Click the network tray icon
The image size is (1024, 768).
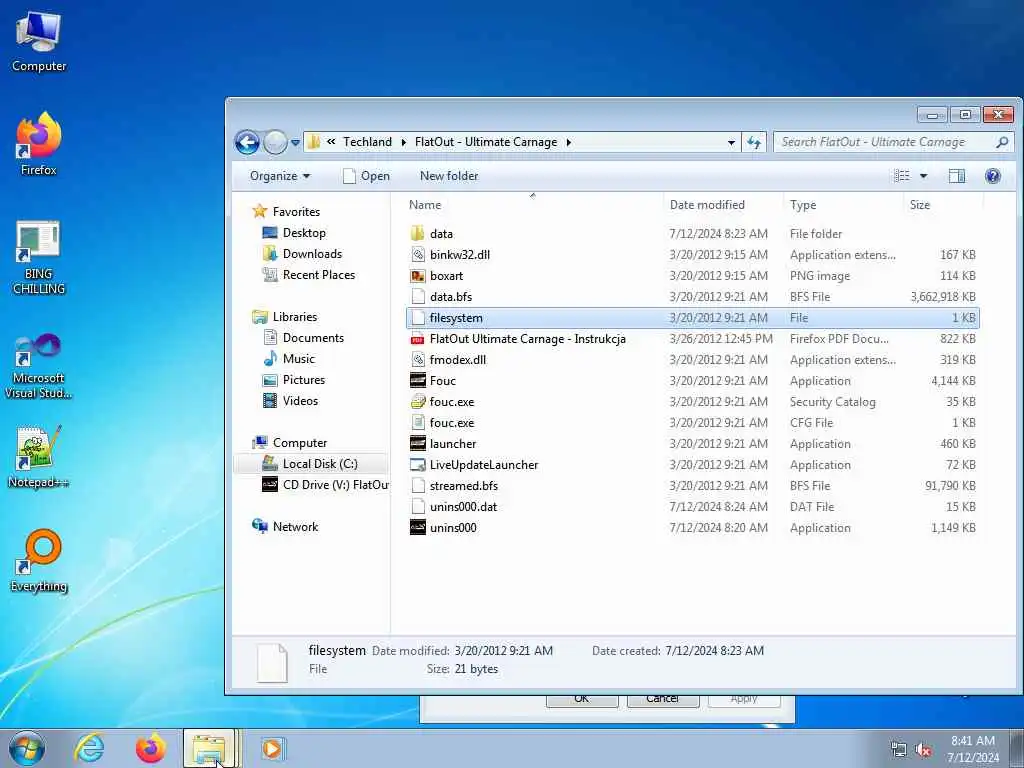[899, 750]
